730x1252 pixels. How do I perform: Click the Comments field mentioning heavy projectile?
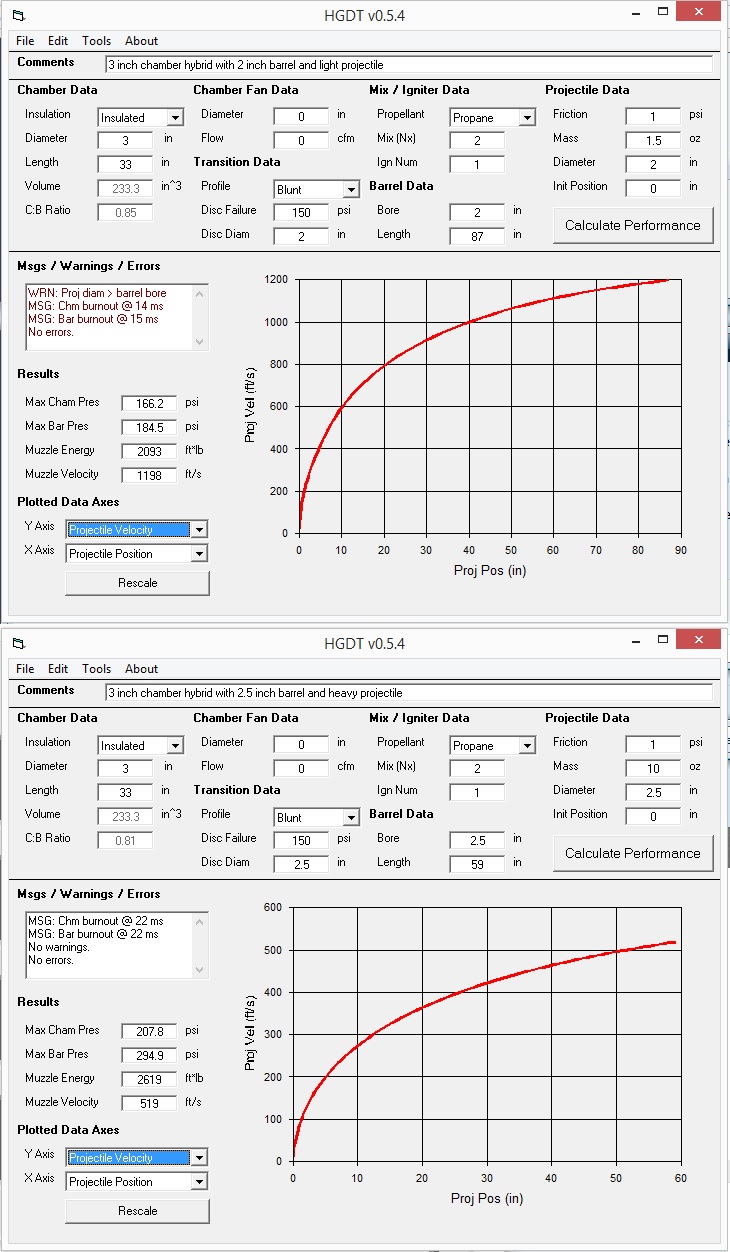(408, 692)
